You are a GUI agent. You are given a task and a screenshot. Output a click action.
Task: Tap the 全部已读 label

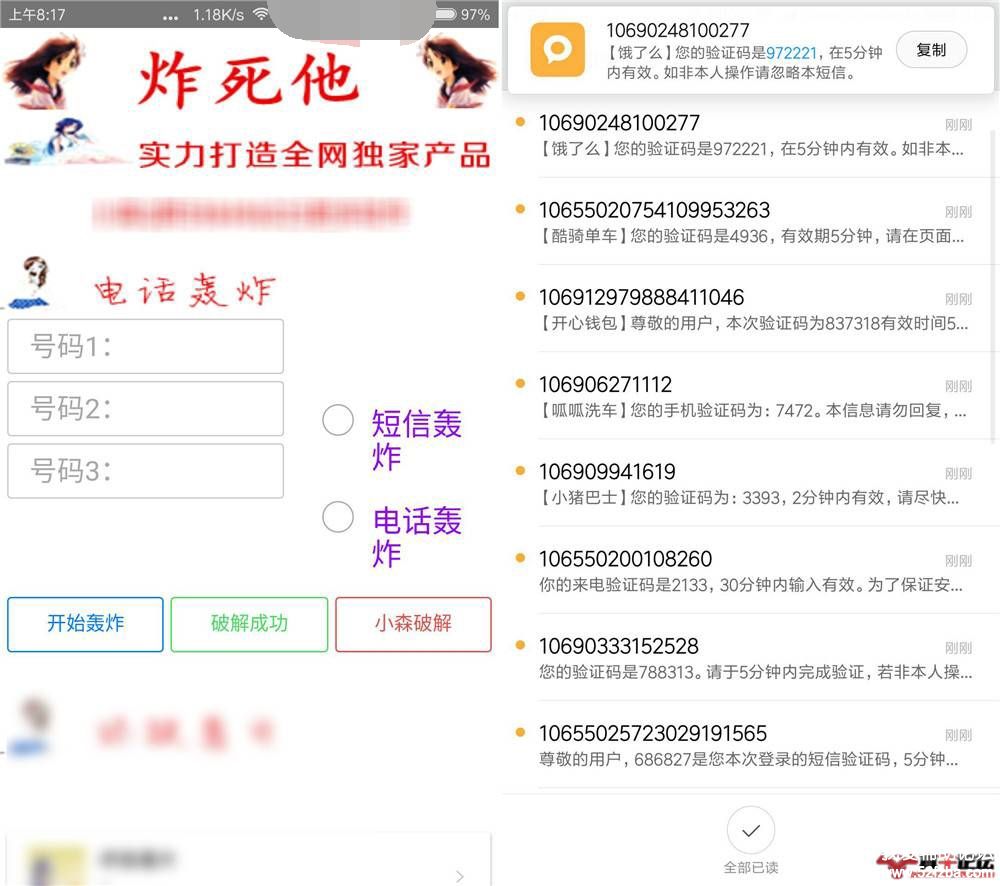click(751, 868)
